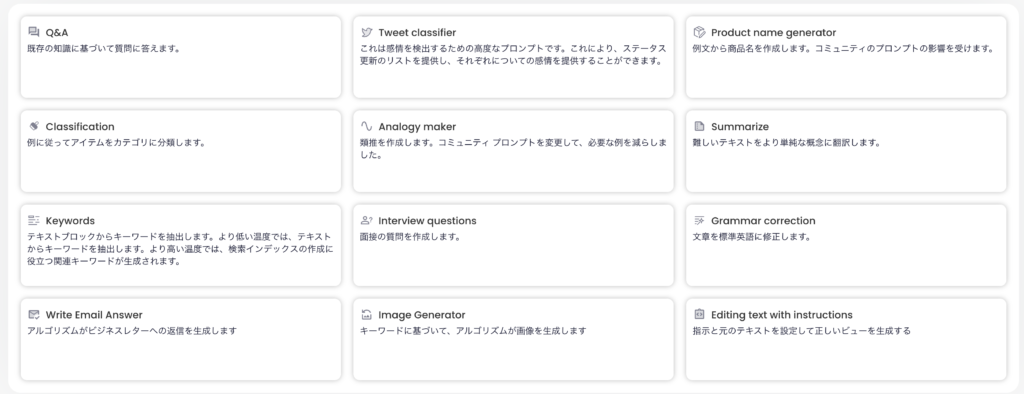Image resolution: width=1024 pixels, height=394 pixels.
Task: Click the Grammar correction icon
Action: click(699, 220)
